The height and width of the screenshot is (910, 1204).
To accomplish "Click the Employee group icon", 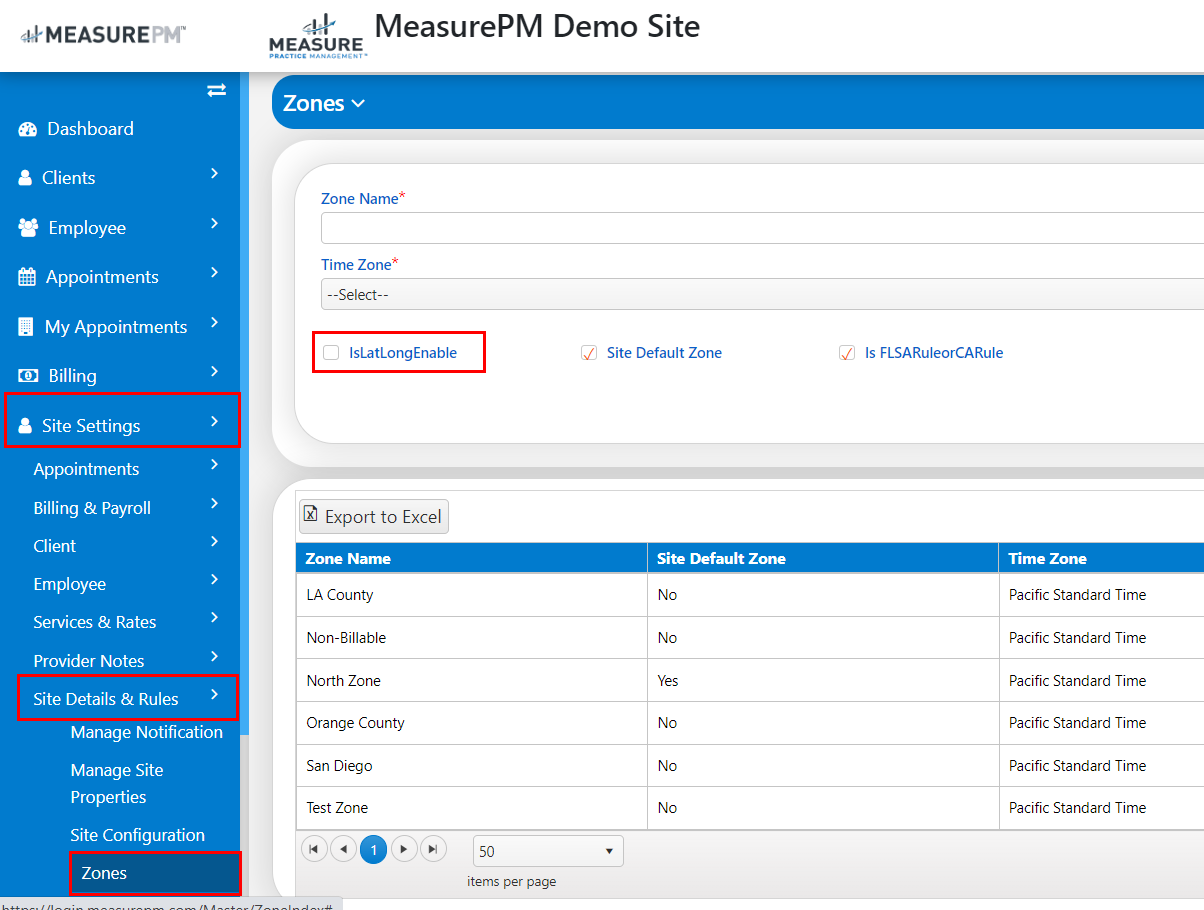I will point(28,228).
